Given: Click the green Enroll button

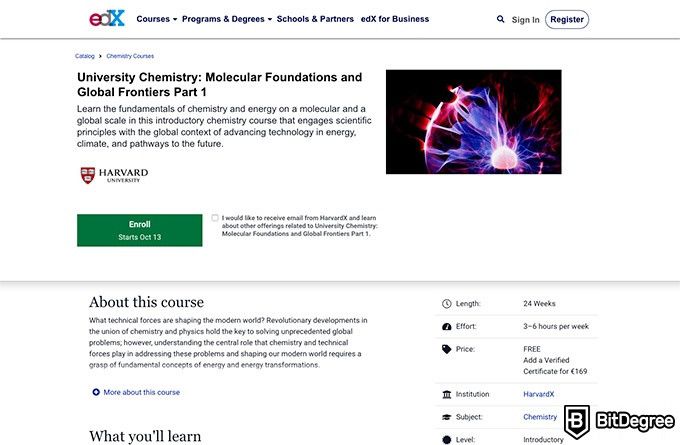Looking at the screenshot, I should pos(140,230).
